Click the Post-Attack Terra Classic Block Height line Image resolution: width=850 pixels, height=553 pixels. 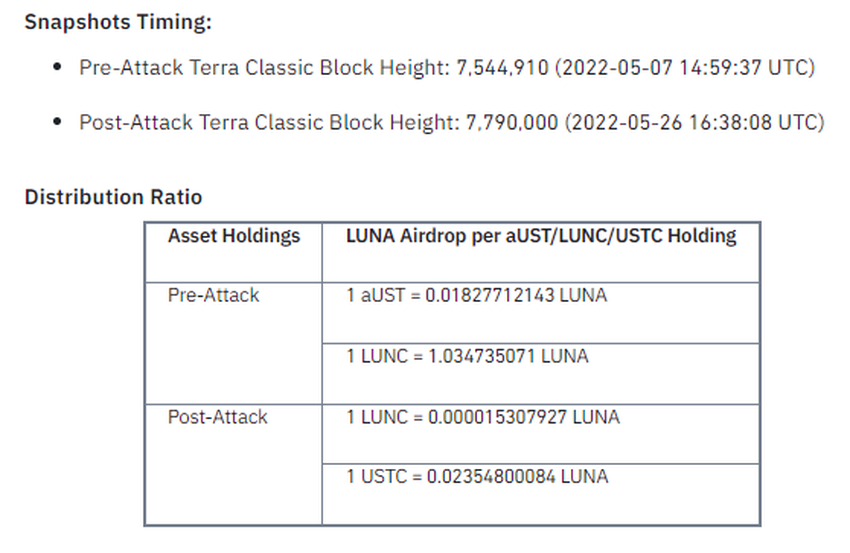pos(452,123)
